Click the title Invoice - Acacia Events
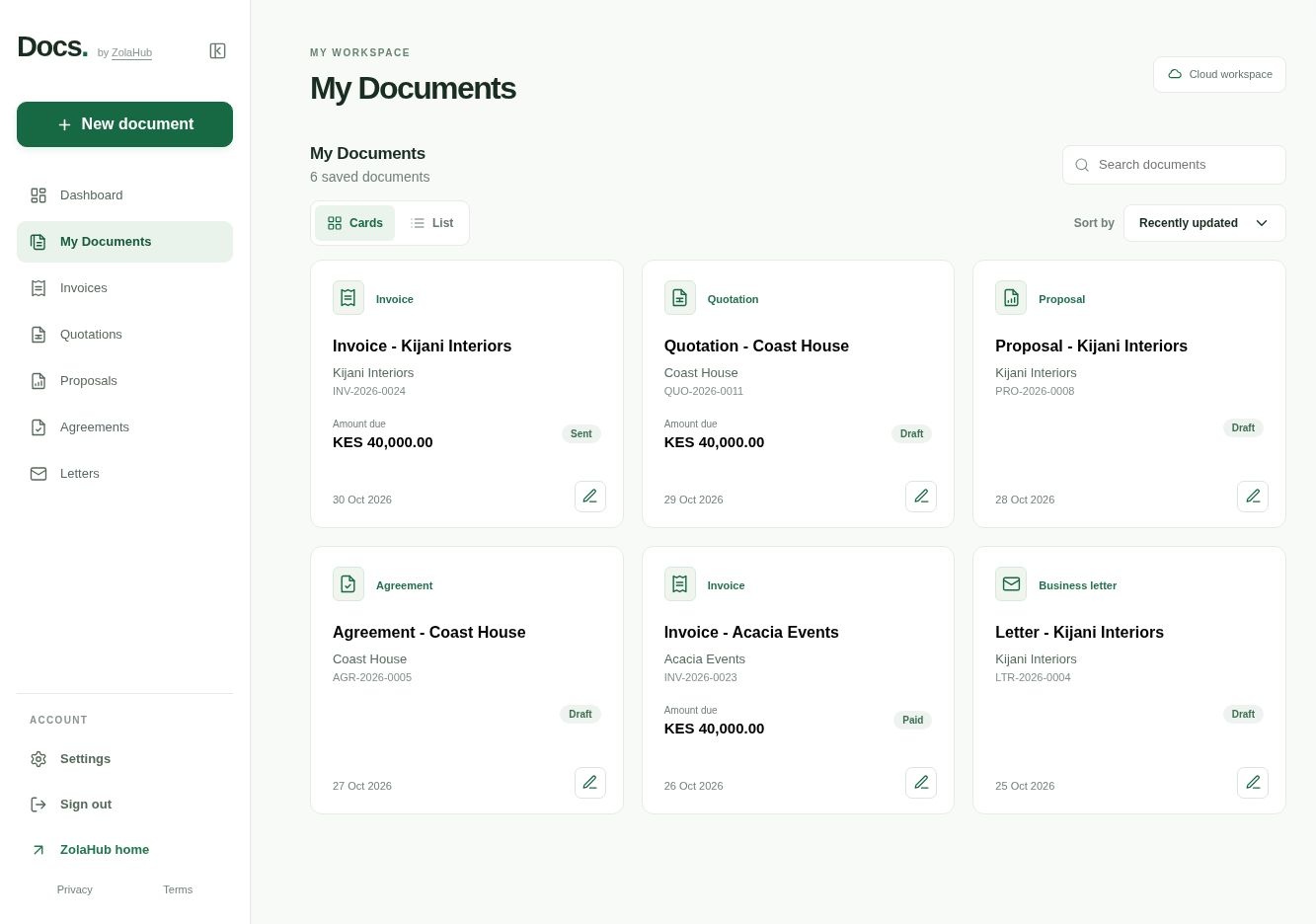 tap(751, 632)
